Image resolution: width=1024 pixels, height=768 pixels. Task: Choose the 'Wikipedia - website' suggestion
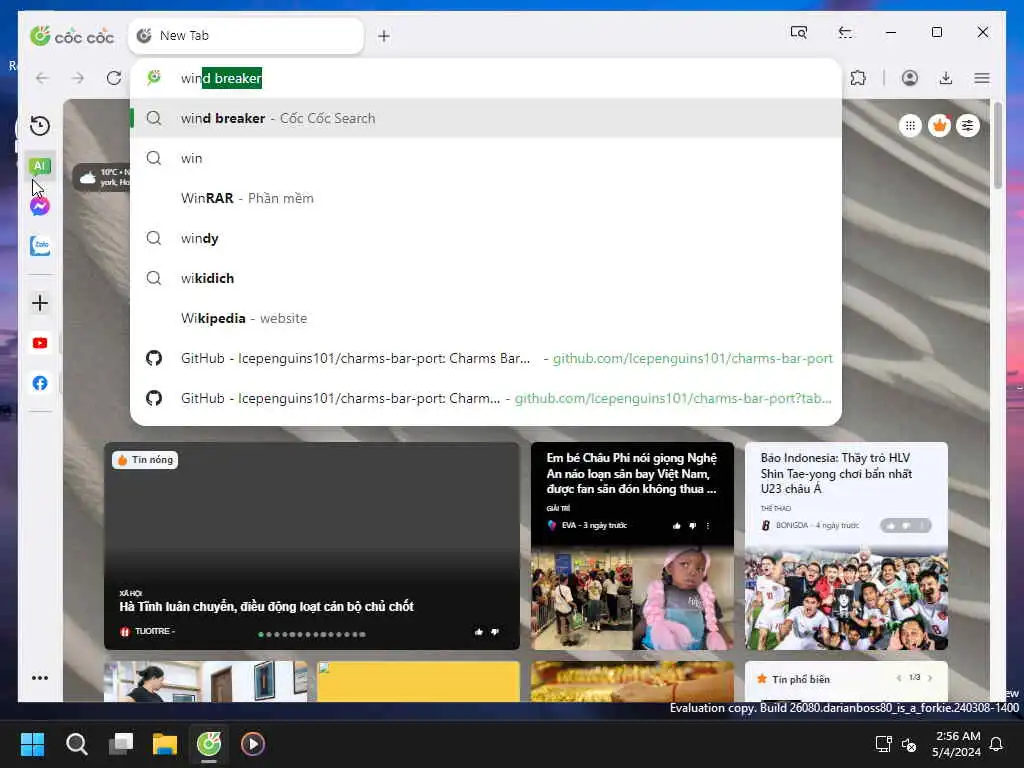[486, 318]
